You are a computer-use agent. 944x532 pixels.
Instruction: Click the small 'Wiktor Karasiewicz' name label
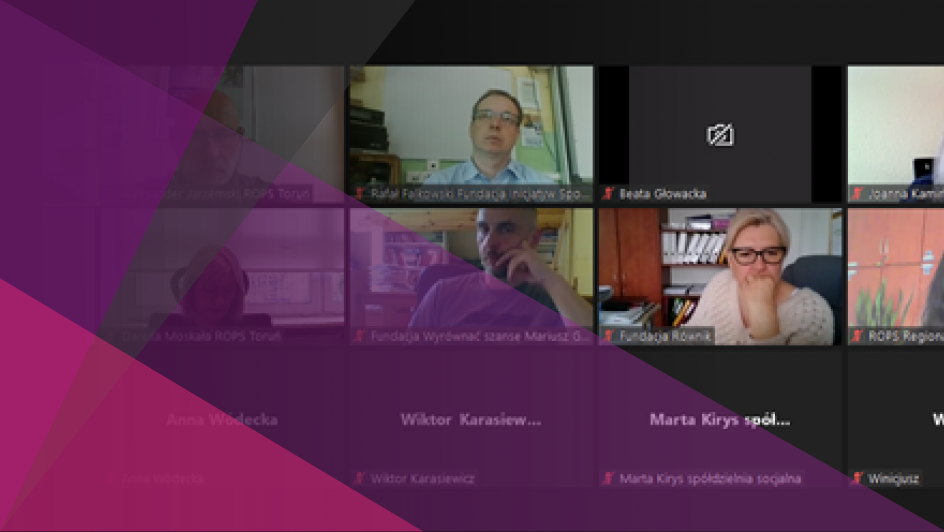pos(423,478)
